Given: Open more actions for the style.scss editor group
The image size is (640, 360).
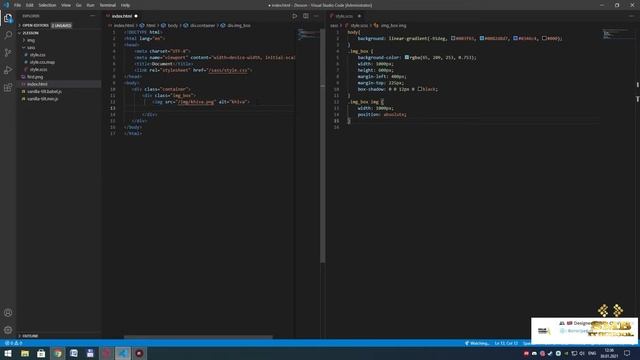Looking at the screenshot, I should 632,16.
